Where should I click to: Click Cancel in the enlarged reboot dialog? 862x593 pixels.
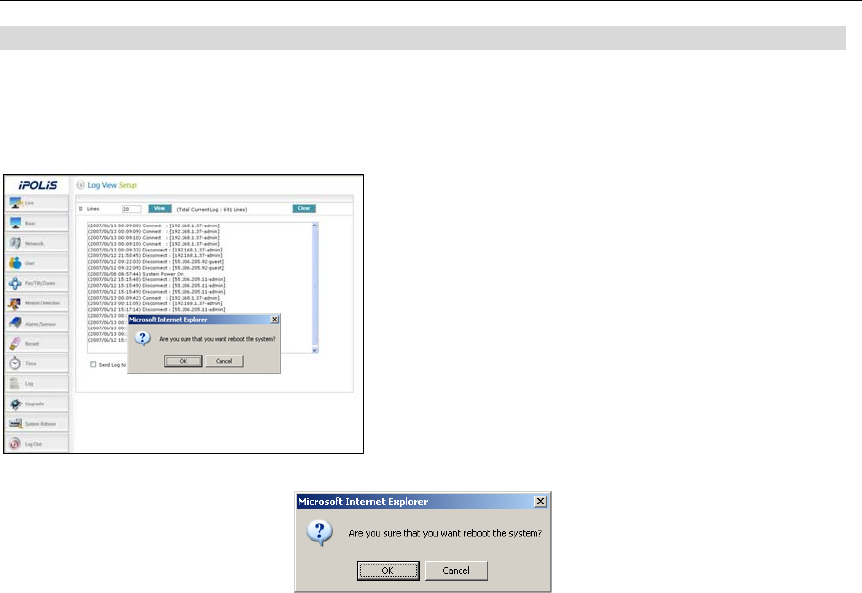click(456, 570)
